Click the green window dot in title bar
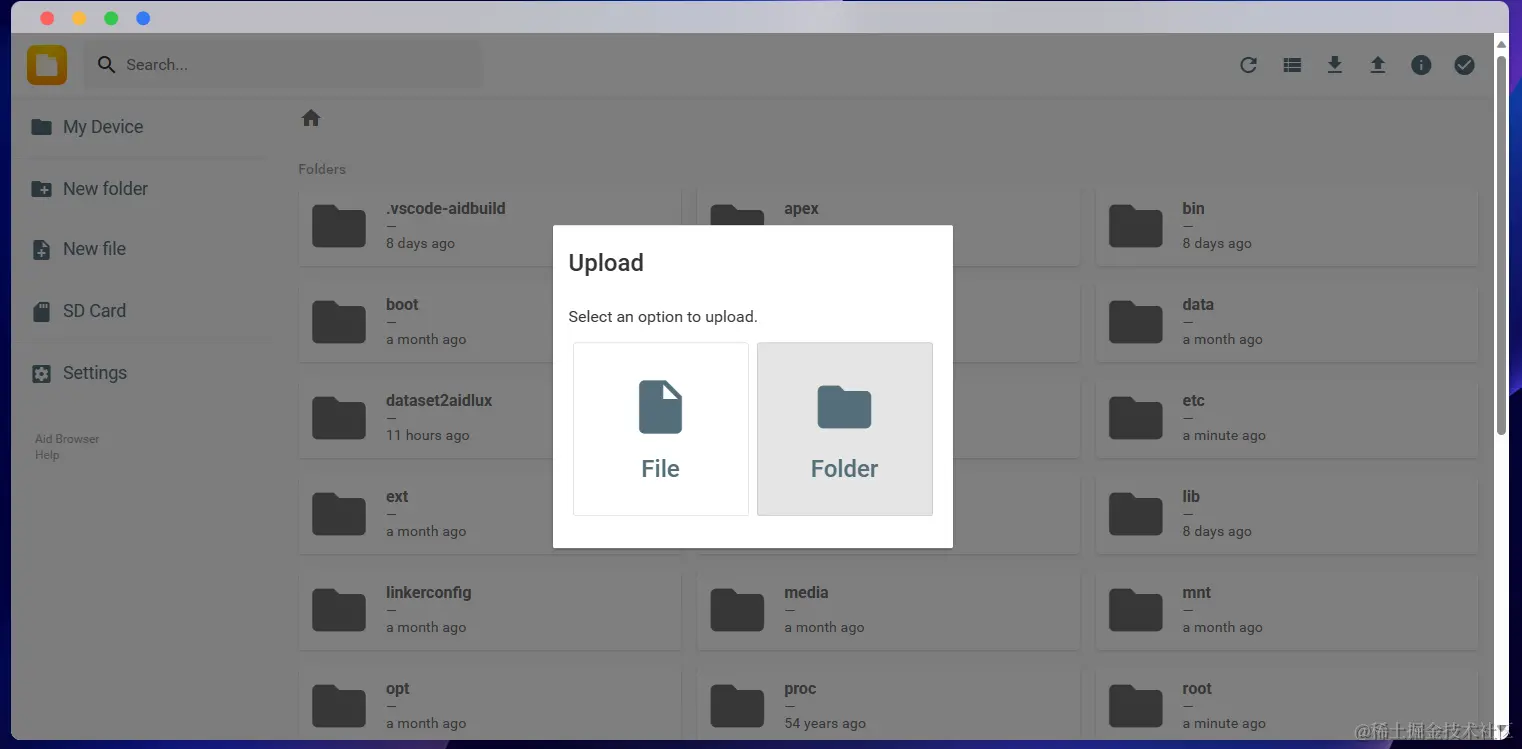The height and width of the screenshot is (749, 1522). [111, 18]
